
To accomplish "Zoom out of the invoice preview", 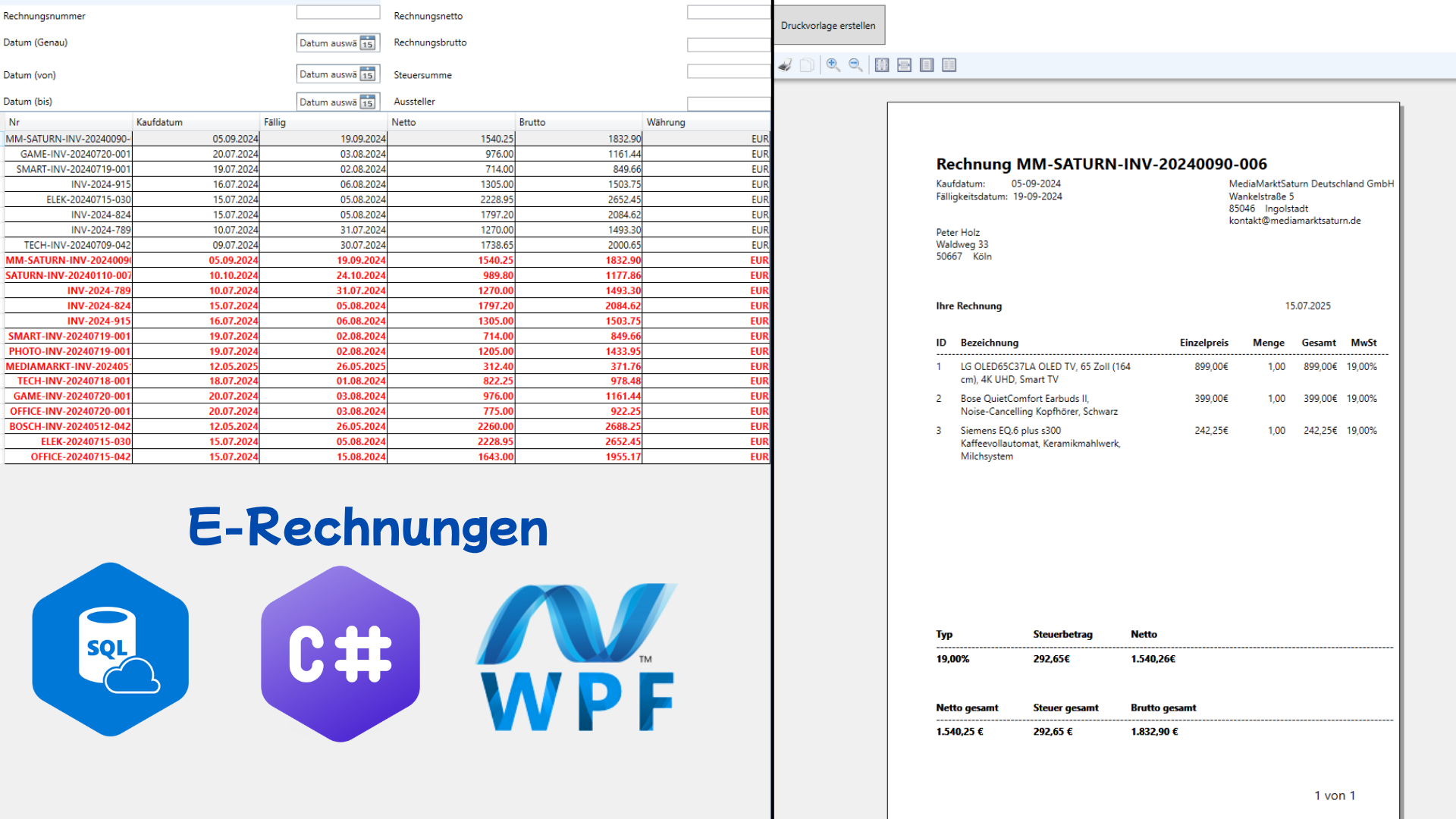I will (x=855, y=65).
